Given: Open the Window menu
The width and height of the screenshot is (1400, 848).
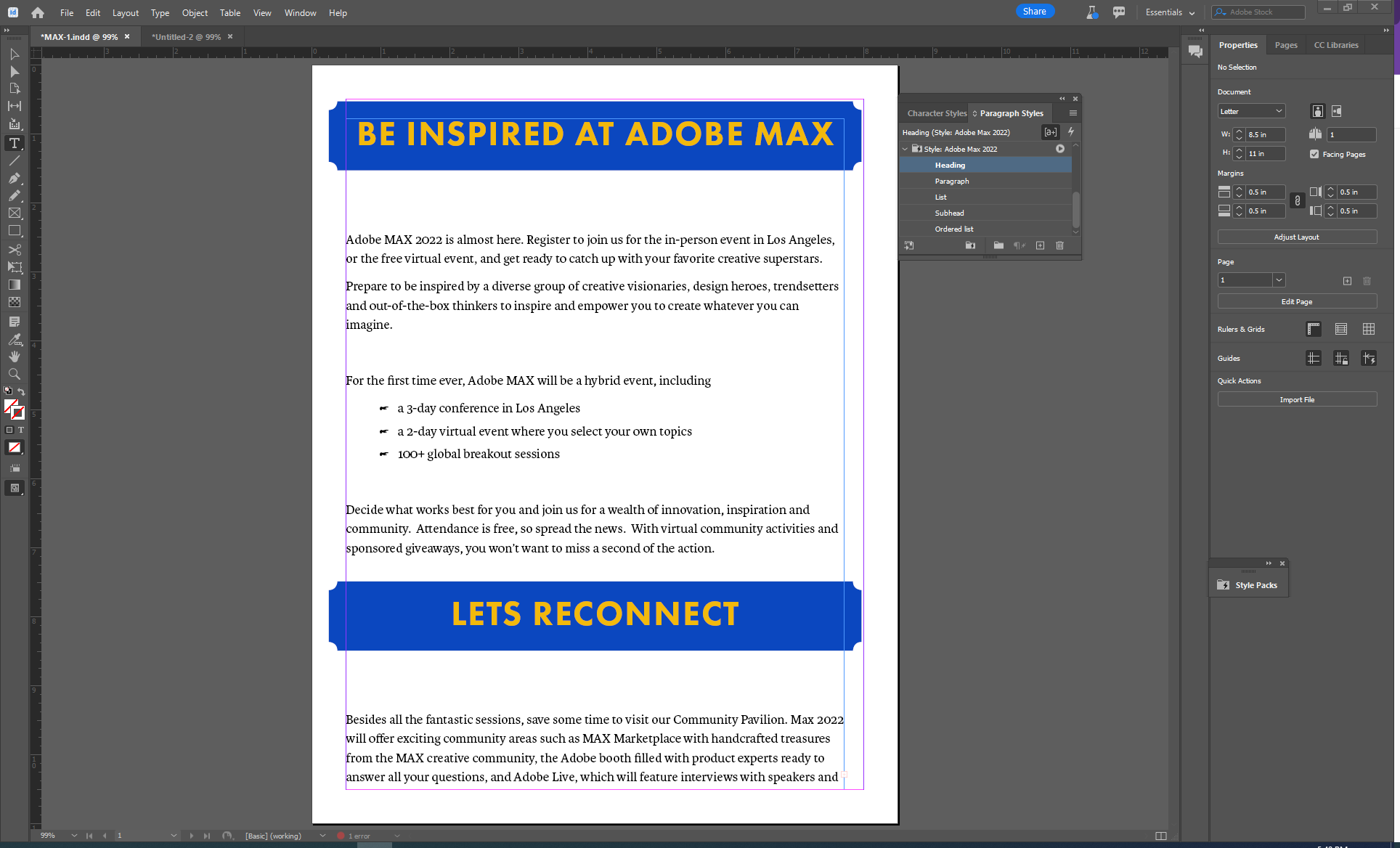Looking at the screenshot, I should point(300,12).
